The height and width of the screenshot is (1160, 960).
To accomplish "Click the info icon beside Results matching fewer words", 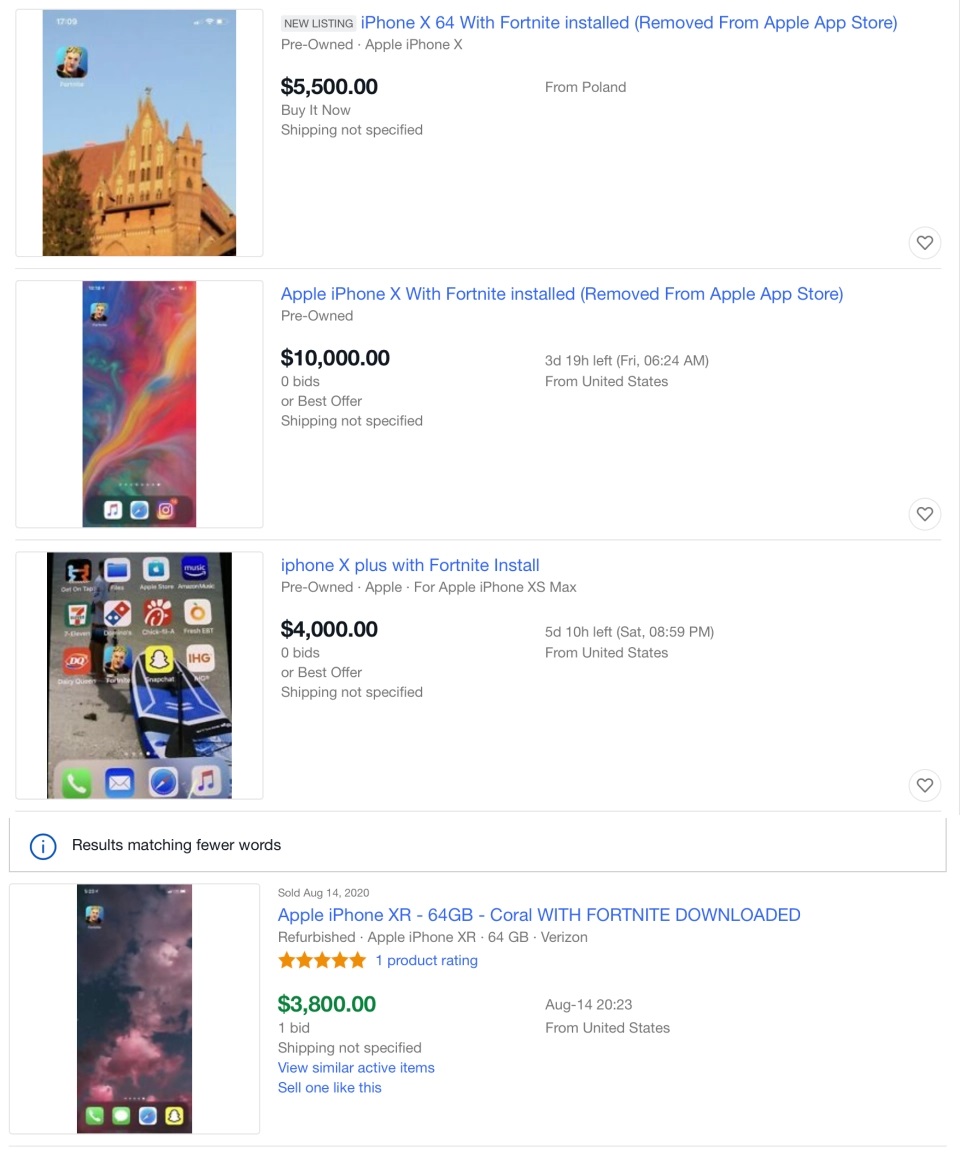I will 43,846.
